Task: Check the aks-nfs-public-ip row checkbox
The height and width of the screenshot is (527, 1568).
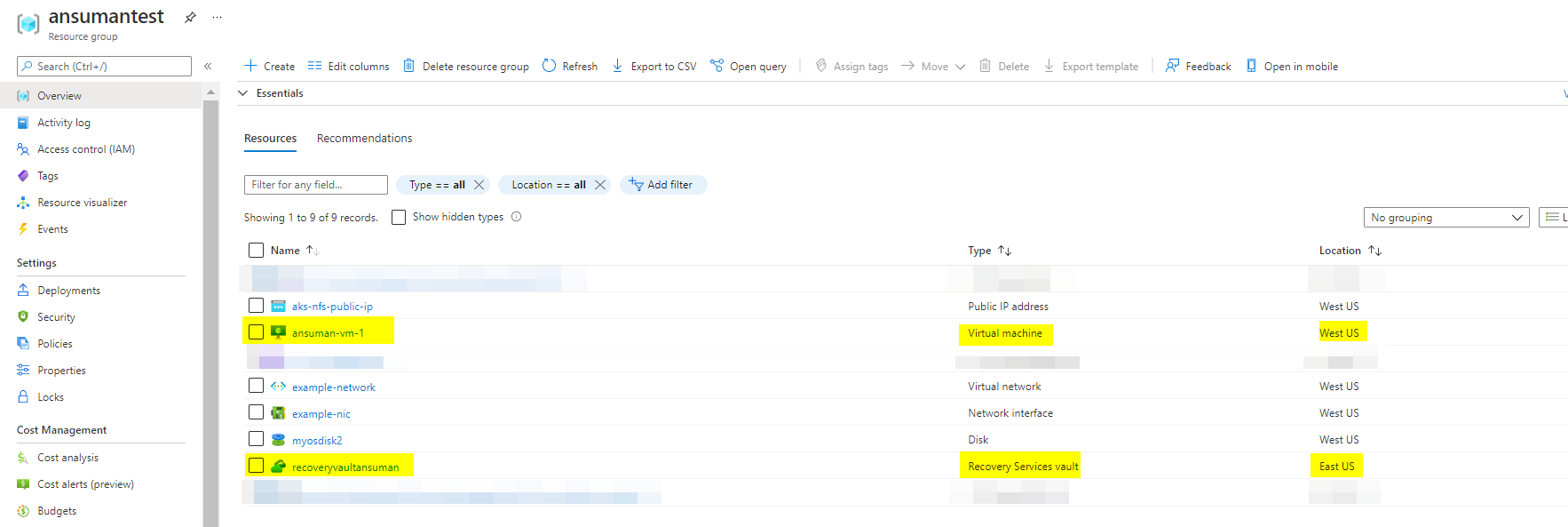Action: 256,306
